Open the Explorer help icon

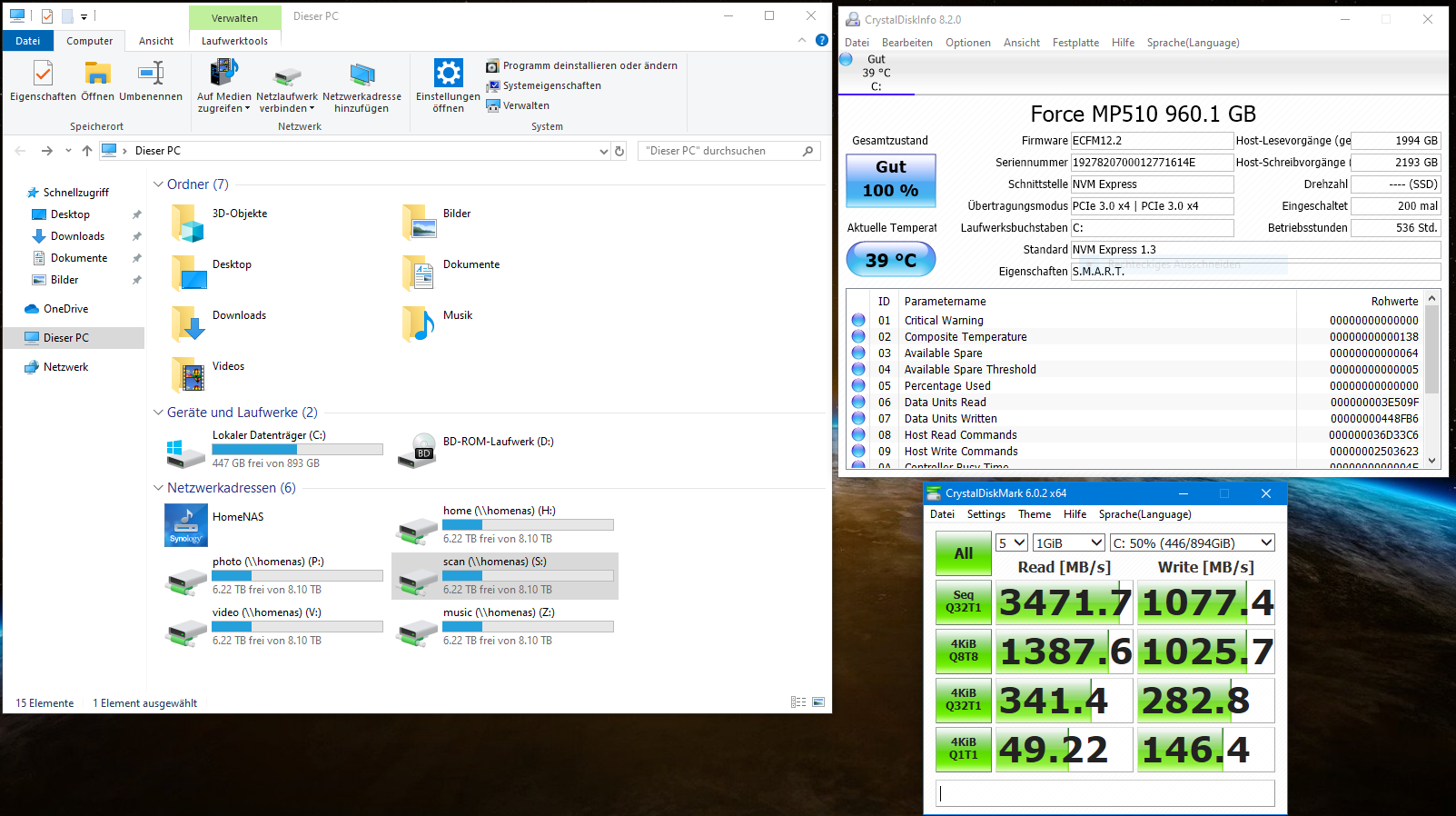[x=822, y=40]
